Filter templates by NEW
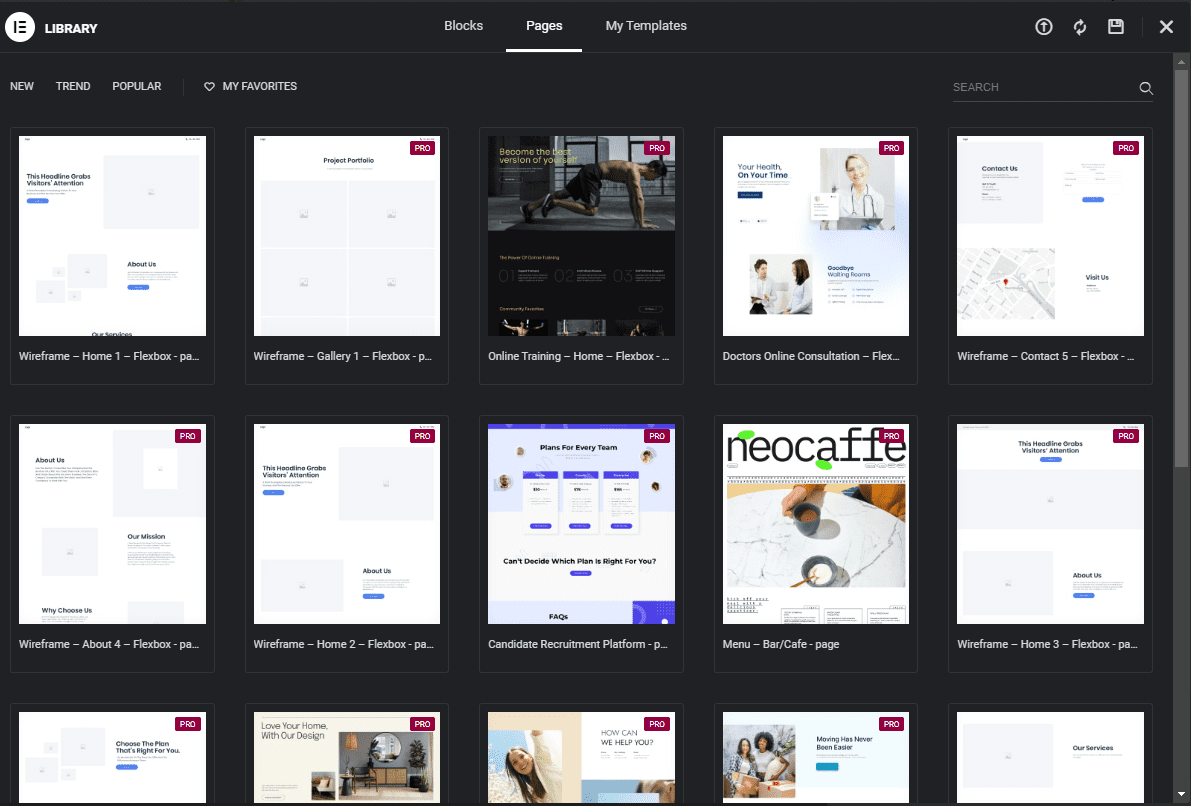Image resolution: width=1191 pixels, height=806 pixels. [x=22, y=87]
